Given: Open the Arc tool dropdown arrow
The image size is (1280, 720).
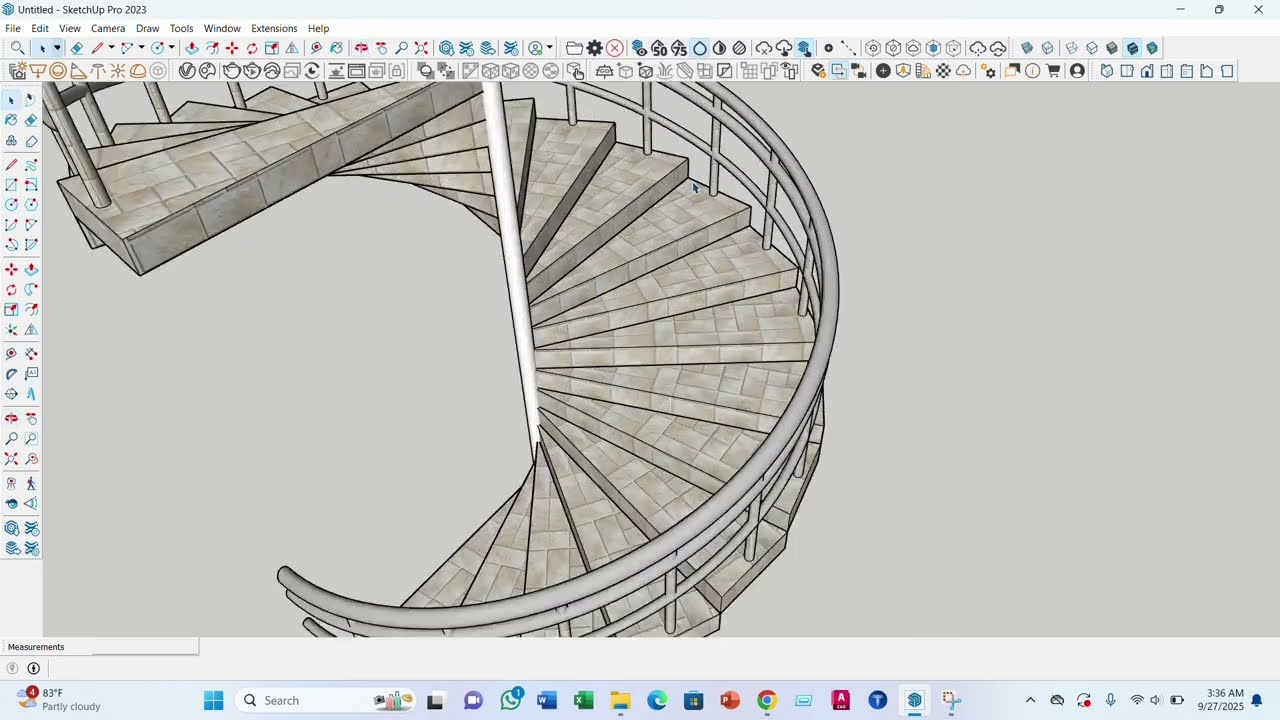Looking at the screenshot, I should point(141,48).
